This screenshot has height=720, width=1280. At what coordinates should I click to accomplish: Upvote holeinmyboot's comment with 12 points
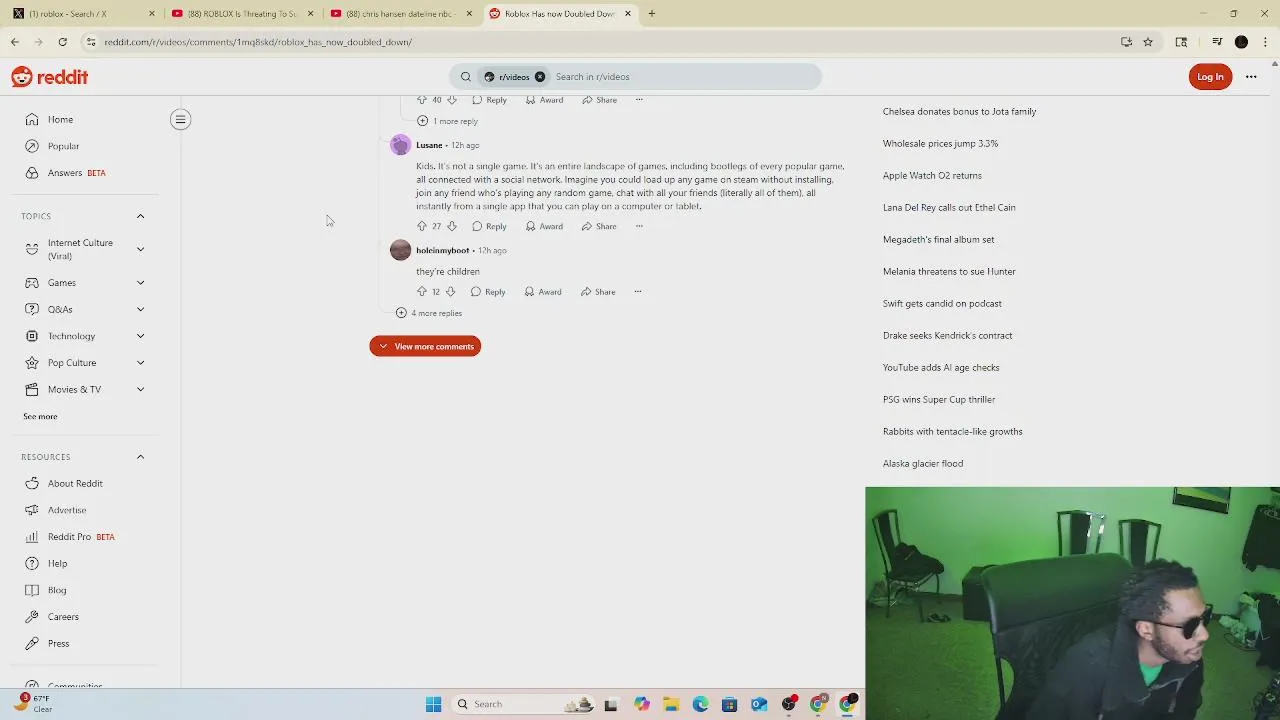(422, 292)
